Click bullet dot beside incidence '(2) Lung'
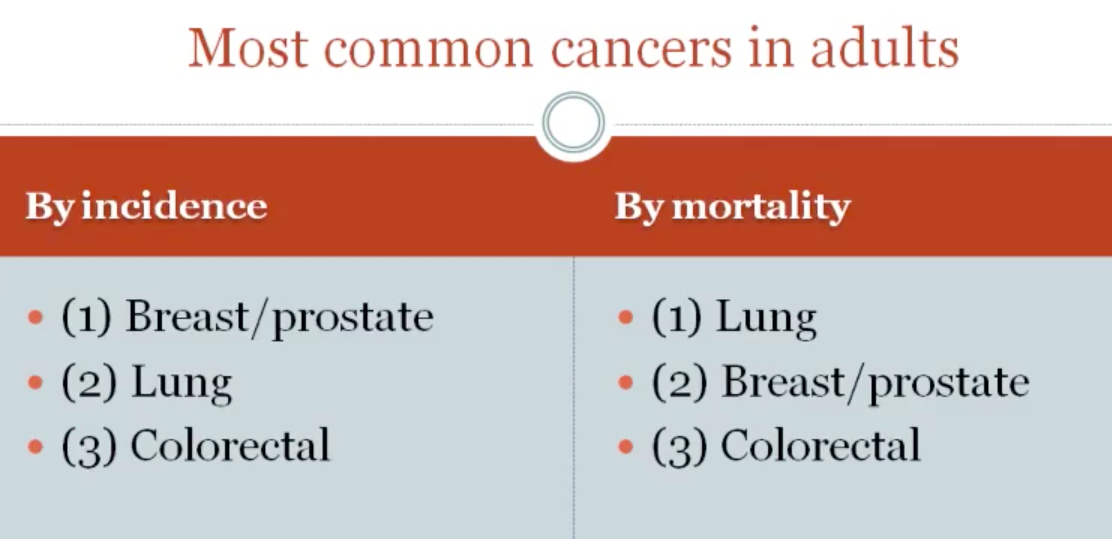Viewport: 1112px width, 539px height. tap(36, 383)
